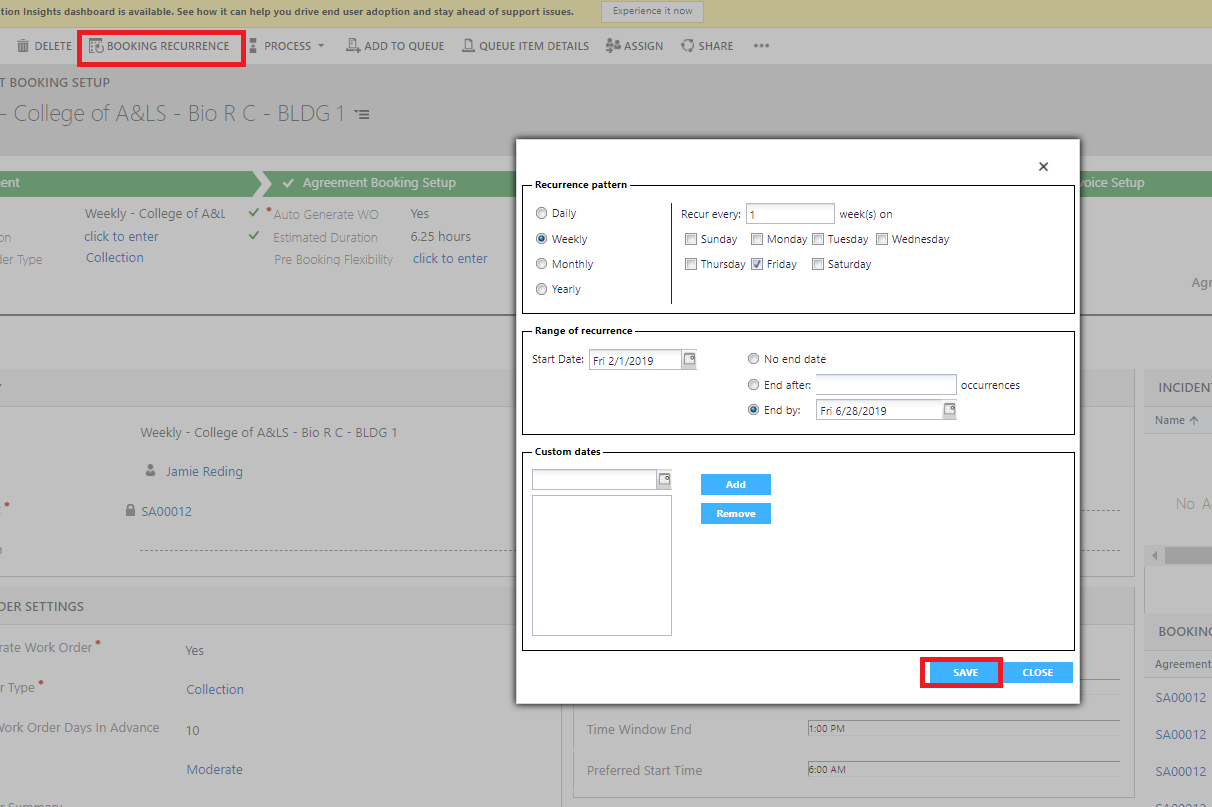The image size is (1212, 807).
Task: Select the Monthly recurrence radio button
Action: click(541, 263)
